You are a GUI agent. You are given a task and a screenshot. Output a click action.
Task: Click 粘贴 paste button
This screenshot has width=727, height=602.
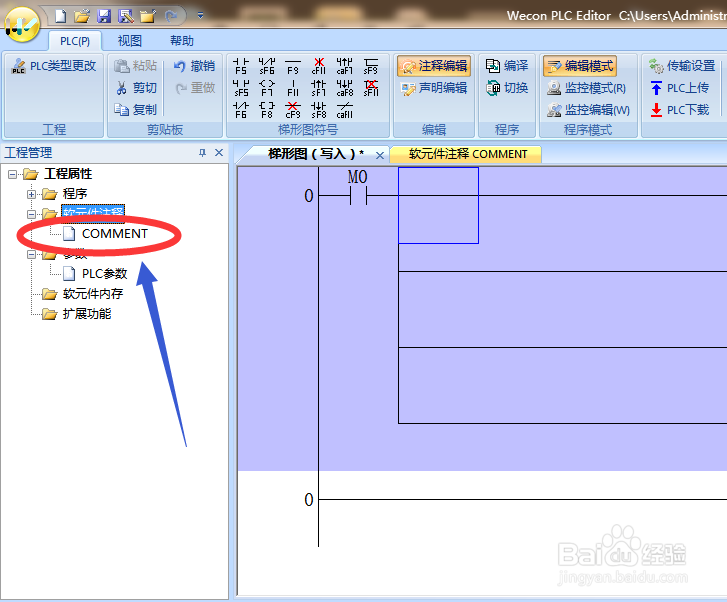point(136,66)
